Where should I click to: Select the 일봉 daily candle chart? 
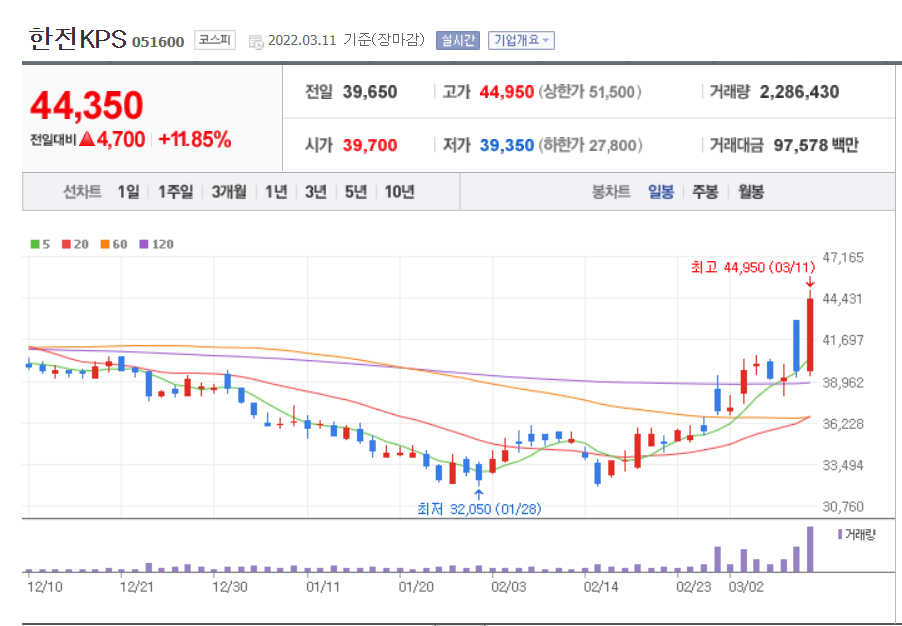tap(661, 192)
